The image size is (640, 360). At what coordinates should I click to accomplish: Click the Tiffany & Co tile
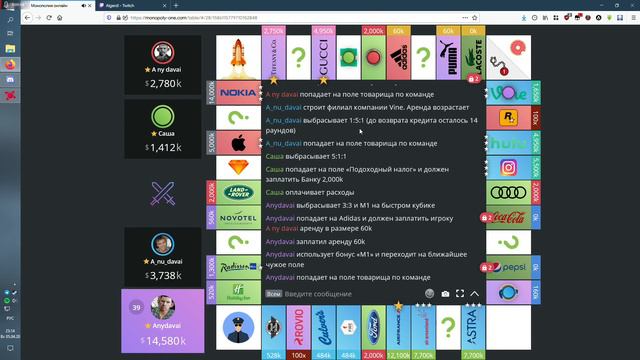pos(273,57)
